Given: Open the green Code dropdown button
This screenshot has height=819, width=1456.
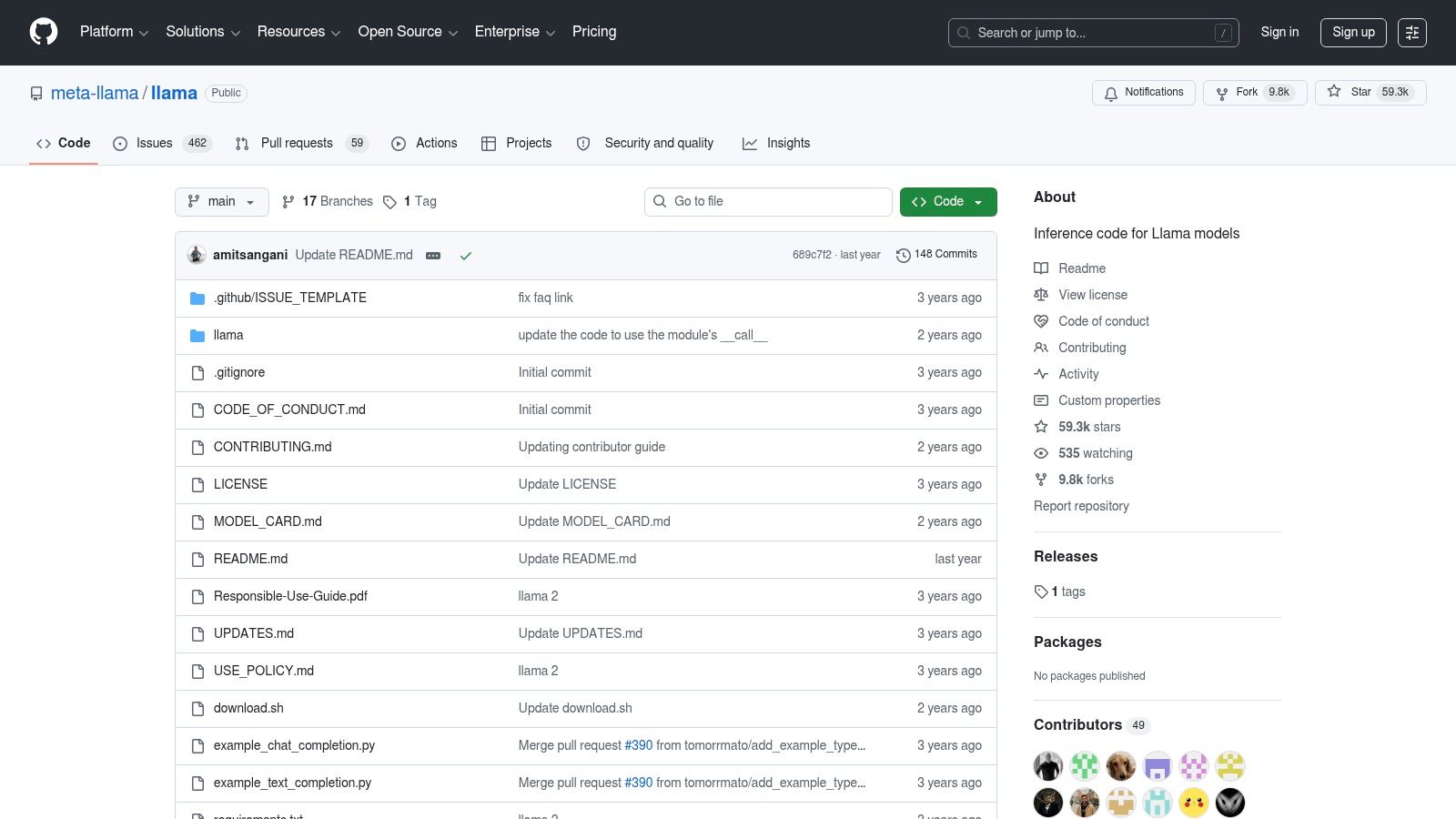Looking at the screenshot, I should [x=948, y=202].
